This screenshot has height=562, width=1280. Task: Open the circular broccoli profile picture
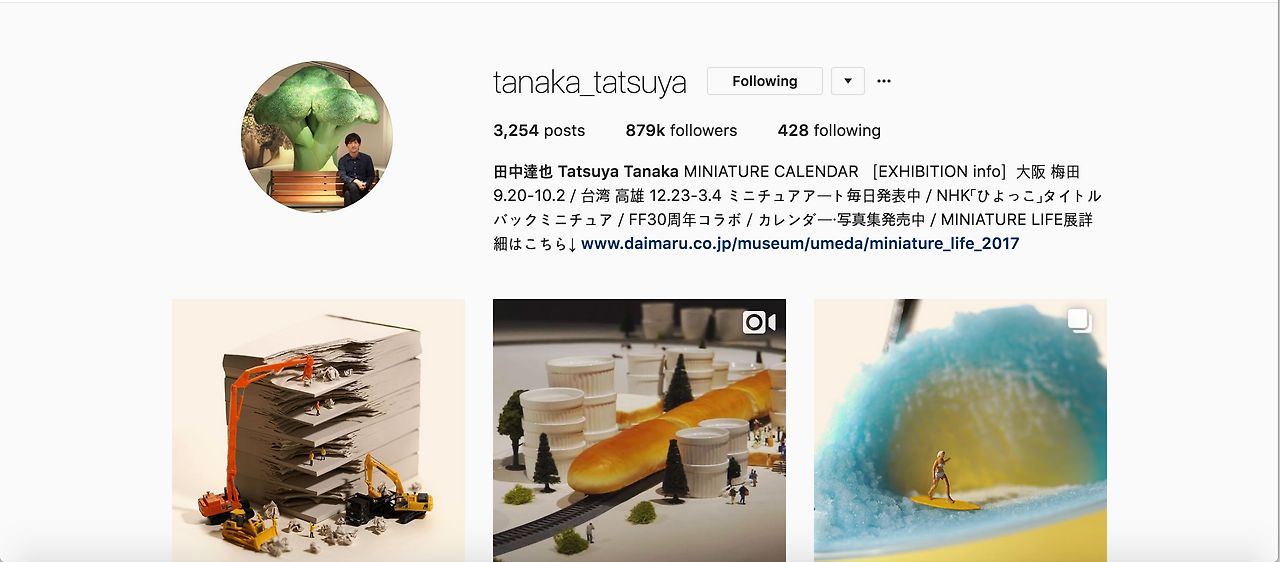(317, 137)
